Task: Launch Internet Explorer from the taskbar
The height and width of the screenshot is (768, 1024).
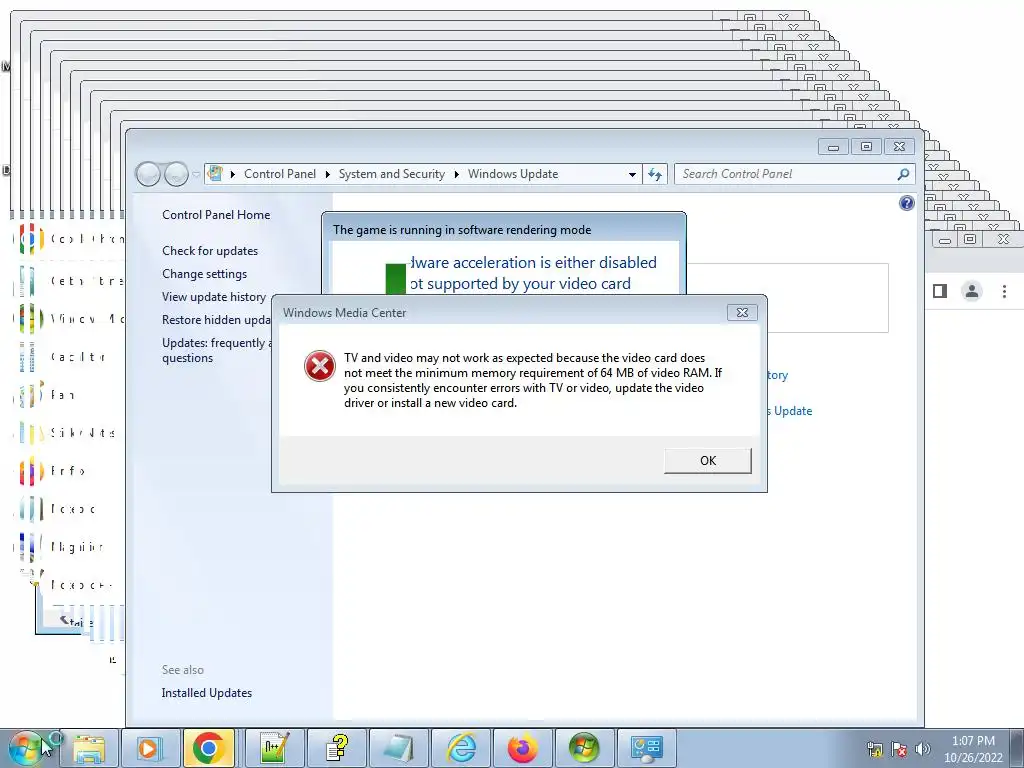Action: pyautogui.click(x=460, y=748)
